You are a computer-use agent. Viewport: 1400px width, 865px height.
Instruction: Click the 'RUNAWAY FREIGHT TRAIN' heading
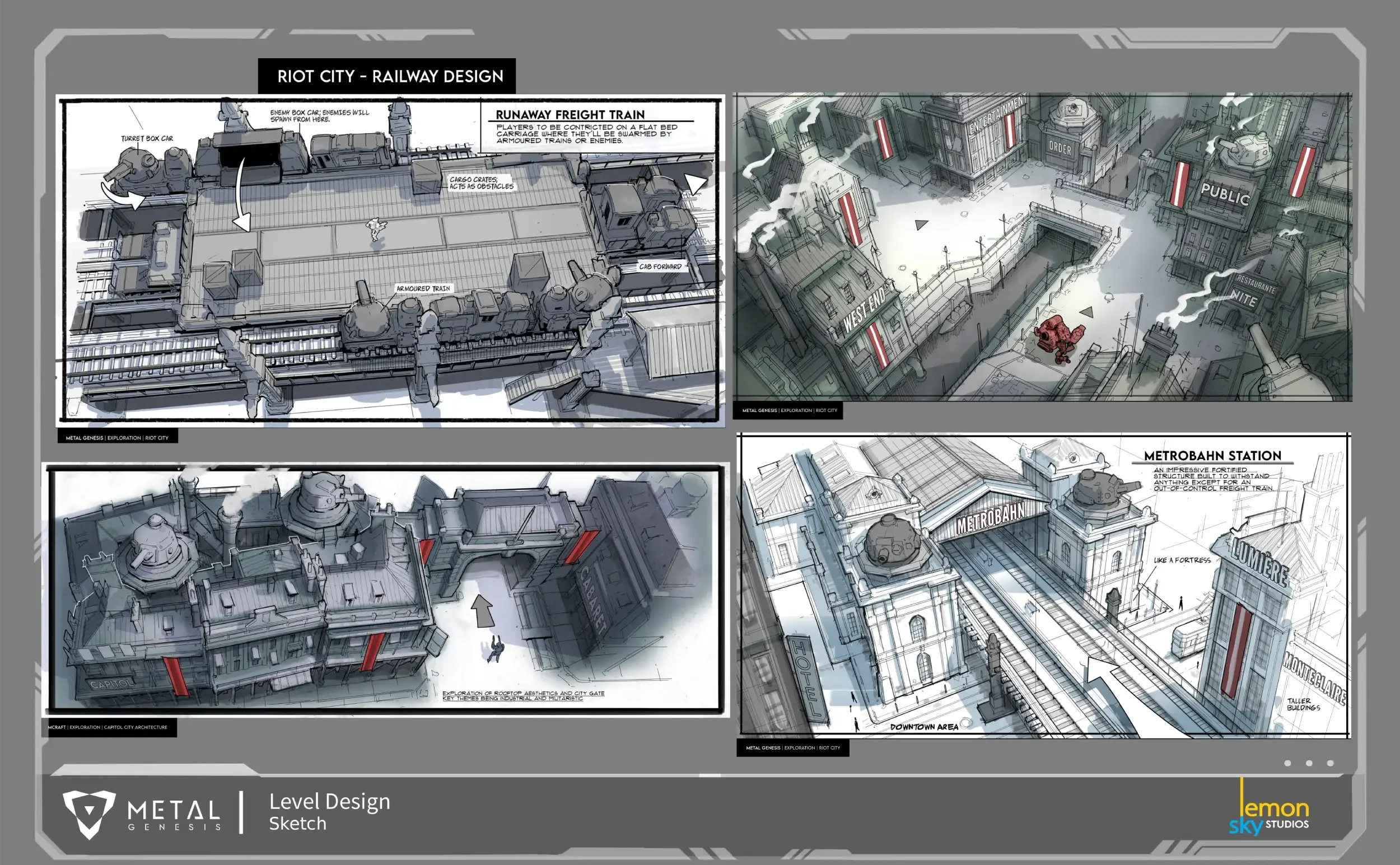tap(570, 114)
